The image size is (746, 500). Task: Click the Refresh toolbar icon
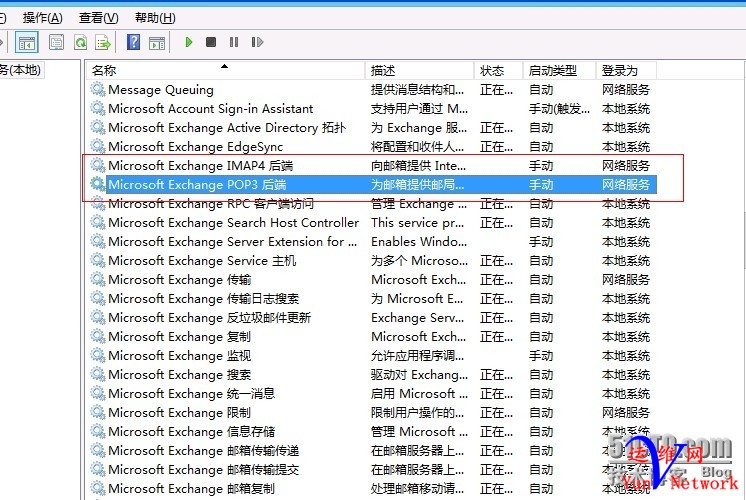tap(80, 42)
